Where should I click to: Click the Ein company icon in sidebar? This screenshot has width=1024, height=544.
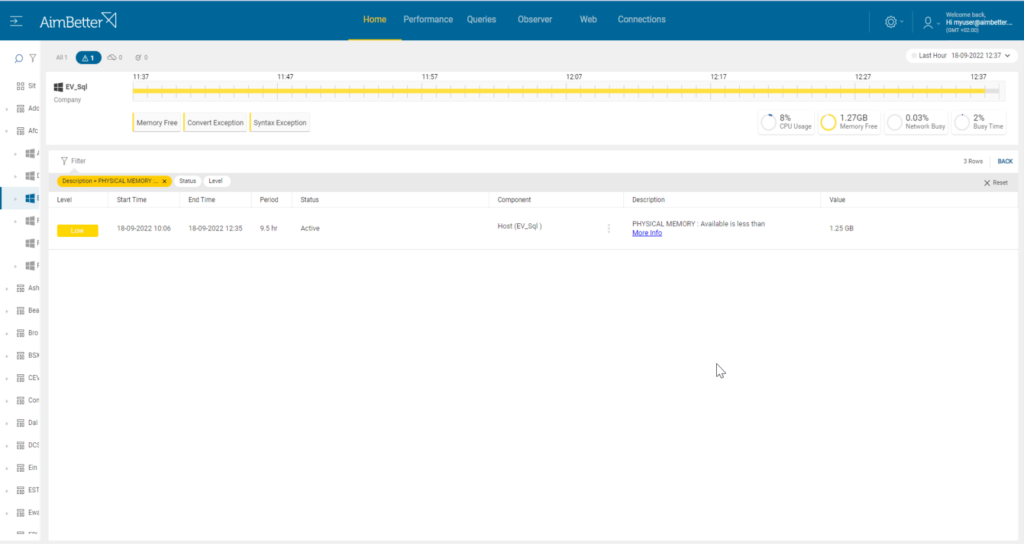(20, 468)
